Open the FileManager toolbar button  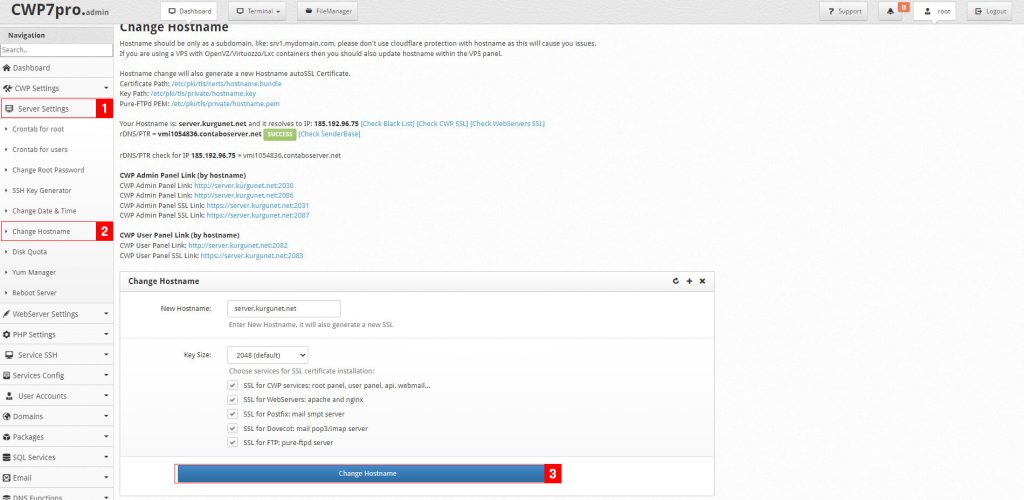pos(327,11)
